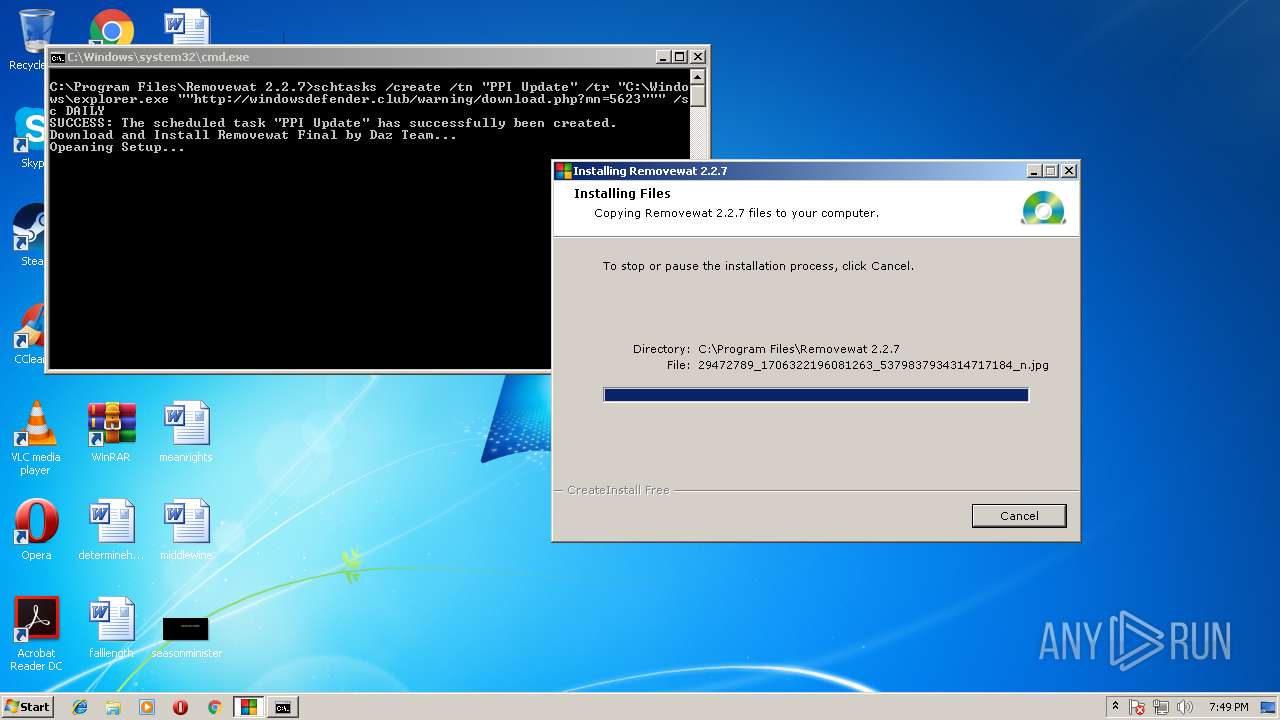Click the 'Installing Files' heading
1280x720 pixels.
click(622, 194)
